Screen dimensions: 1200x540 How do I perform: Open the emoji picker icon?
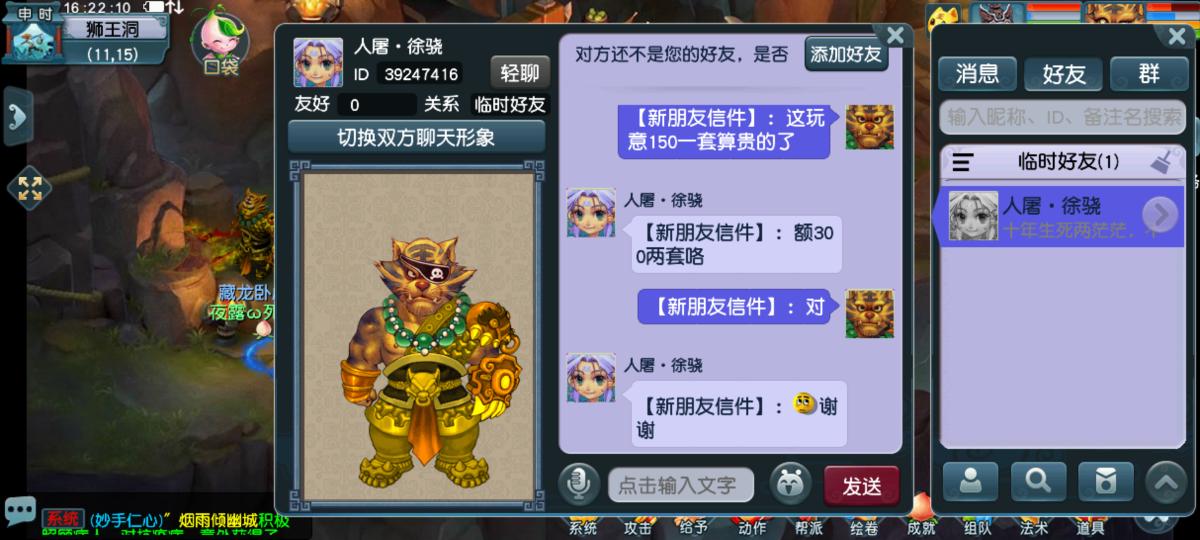click(x=790, y=485)
